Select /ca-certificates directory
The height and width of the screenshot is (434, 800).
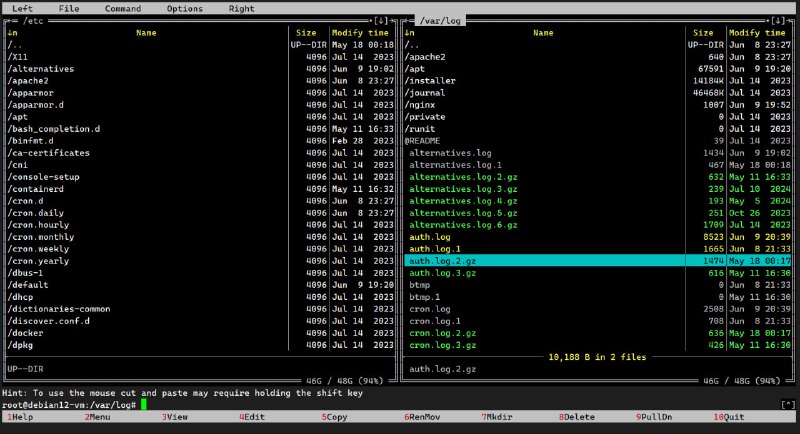(x=147, y=152)
